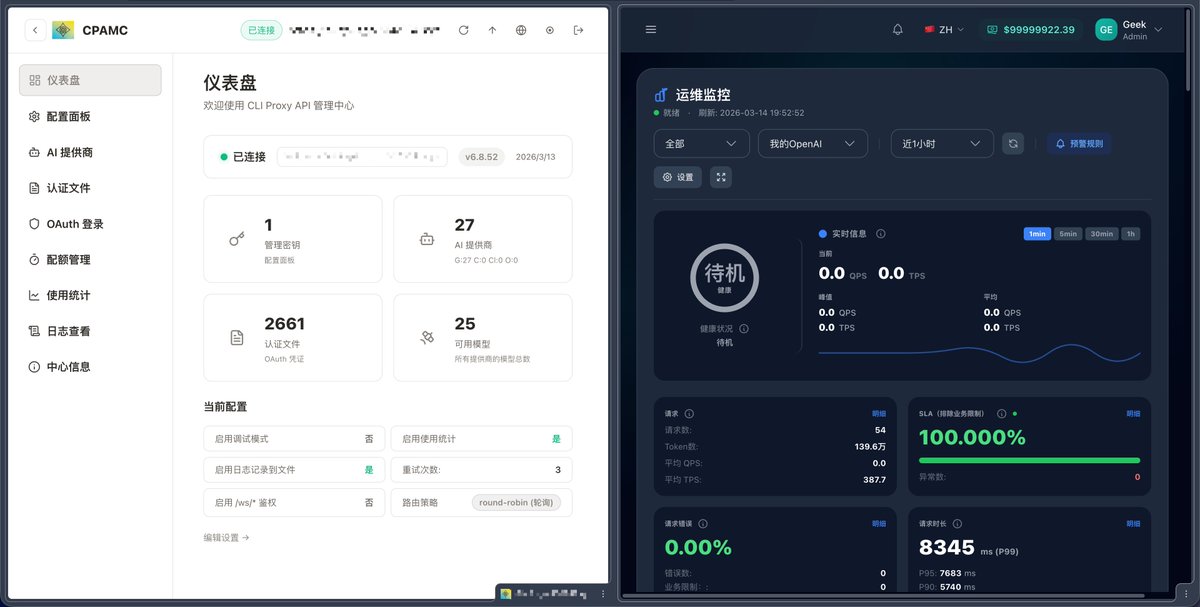
Task: Click the round-robin (轮询) routing badge
Action: coord(516,502)
